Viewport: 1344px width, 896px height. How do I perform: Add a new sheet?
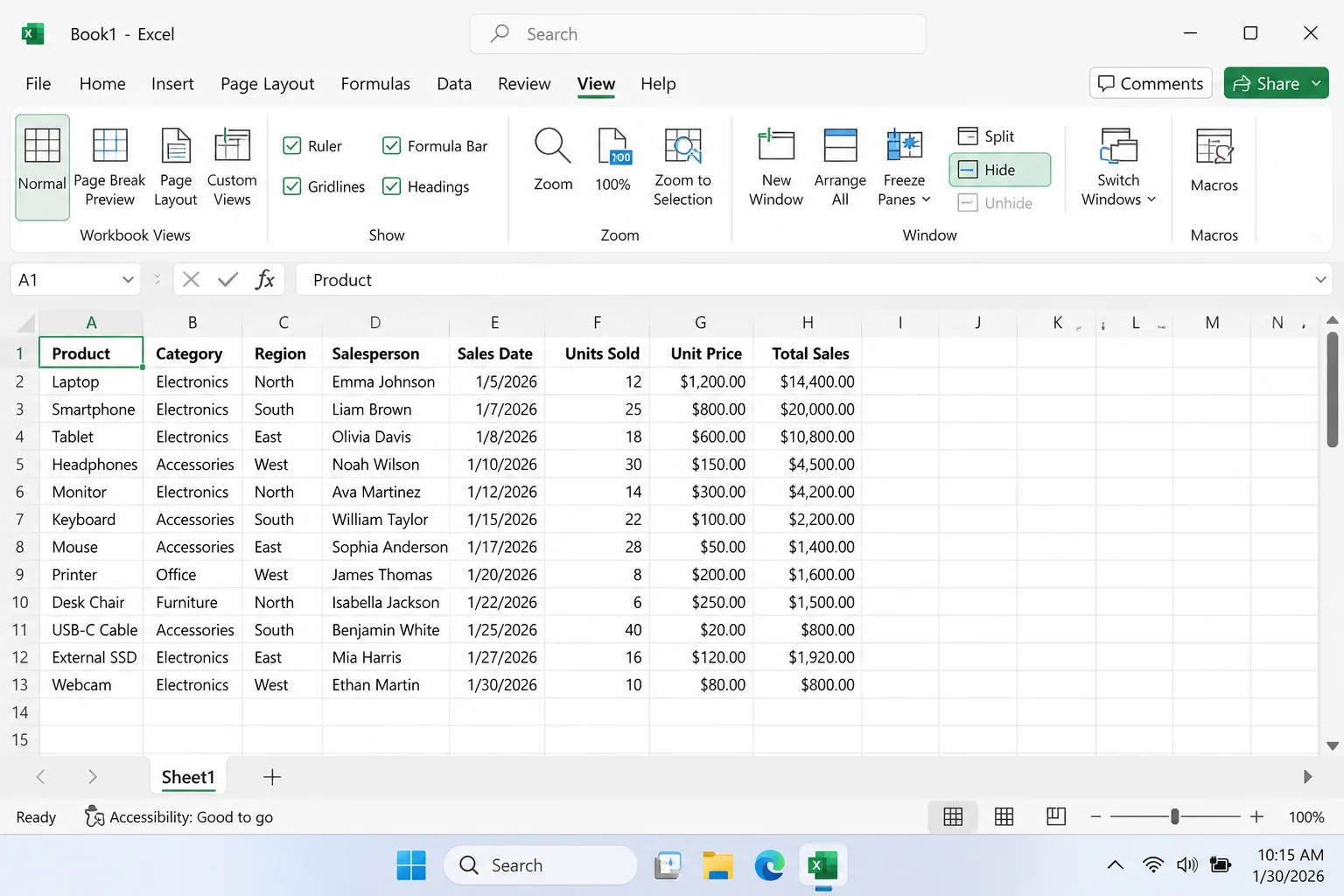(x=272, y=777)
